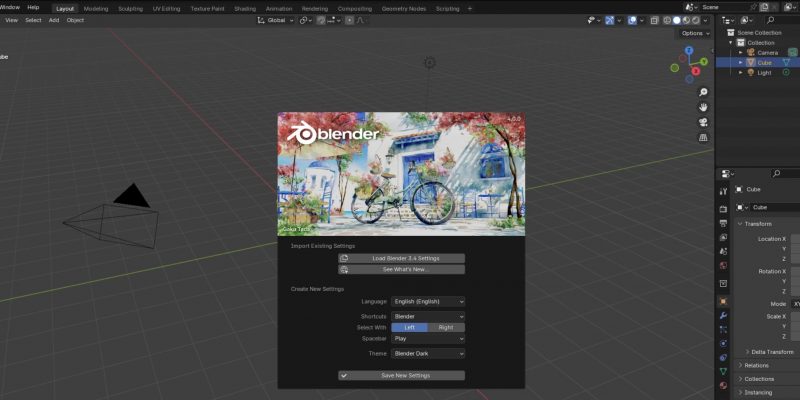Screen dimensions: 800x400
Task: Open the Collection properties tab icon
Action: point(723,283)
